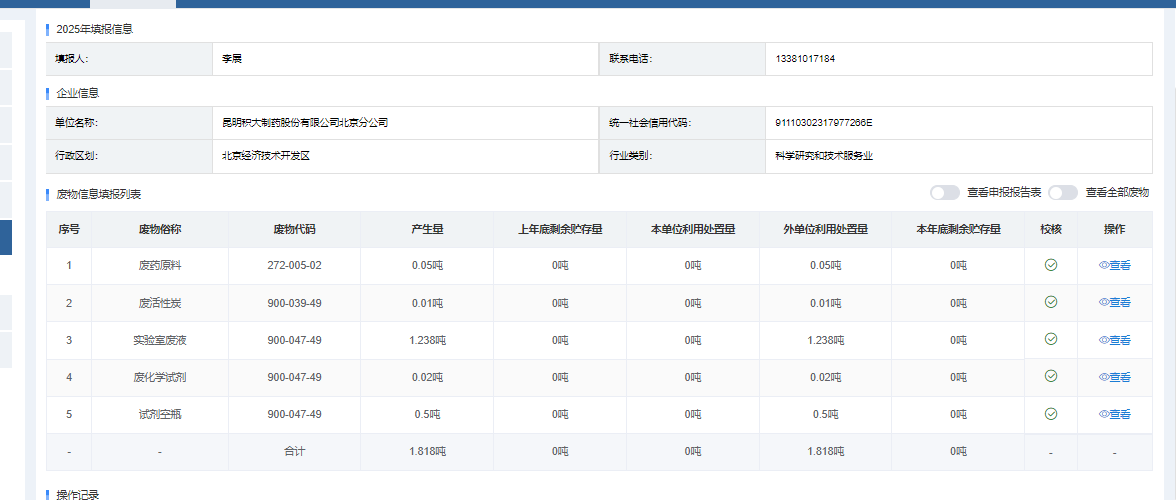1176x500 pixels.
Task: Toggle the 查看申报报告表 switch
Action: pos(944,192)
